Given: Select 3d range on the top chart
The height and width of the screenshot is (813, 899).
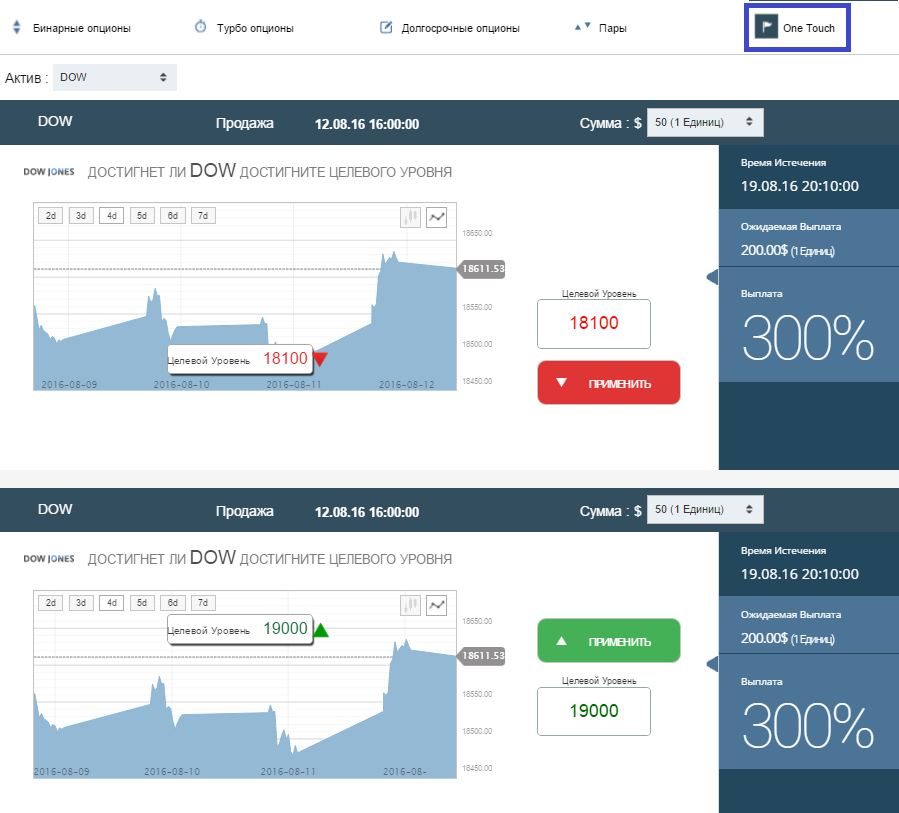Looking at the screenshot, I should click(x=81, y=216).
